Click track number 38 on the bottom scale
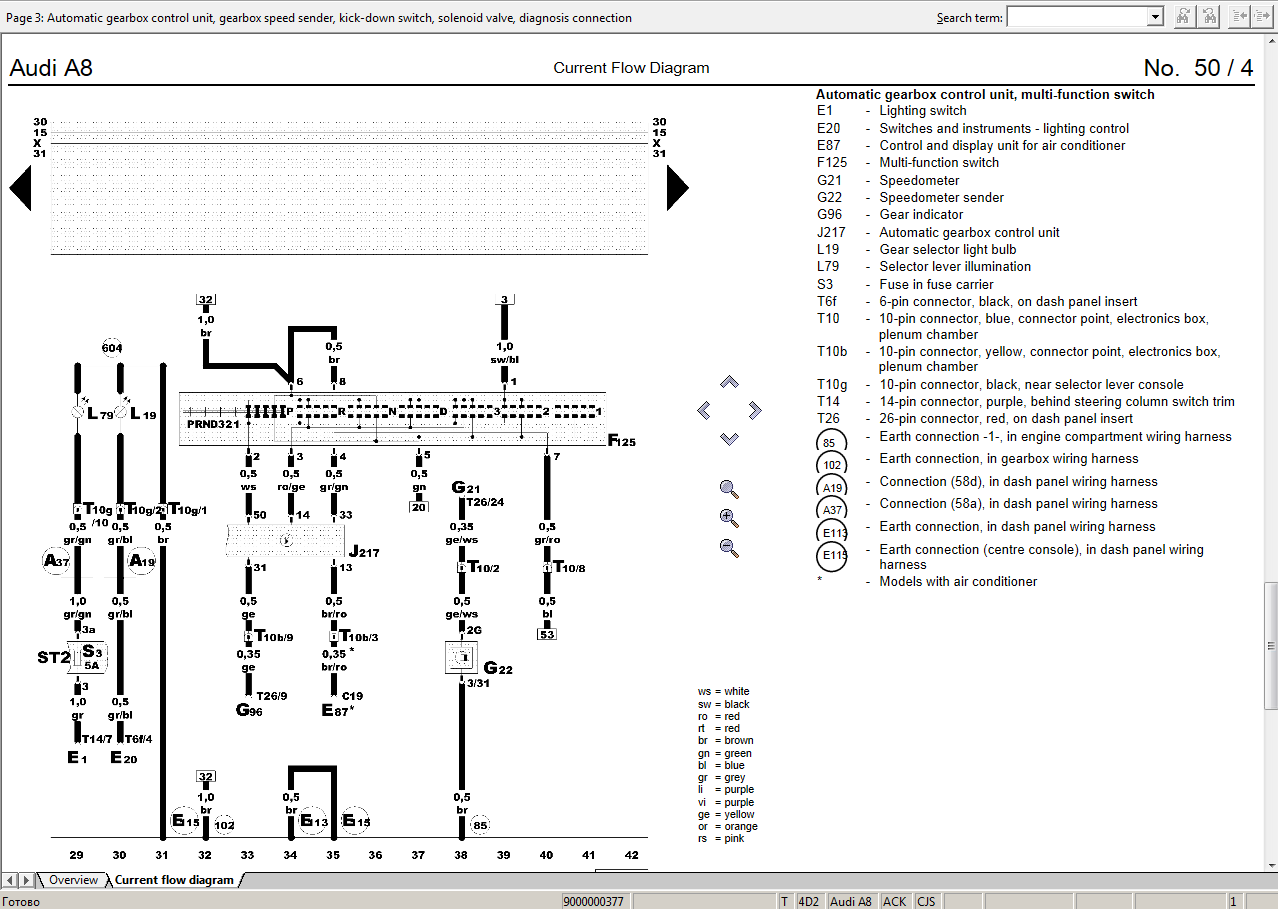The height and width of the screenshot is (909, 1278). [461, 855]
